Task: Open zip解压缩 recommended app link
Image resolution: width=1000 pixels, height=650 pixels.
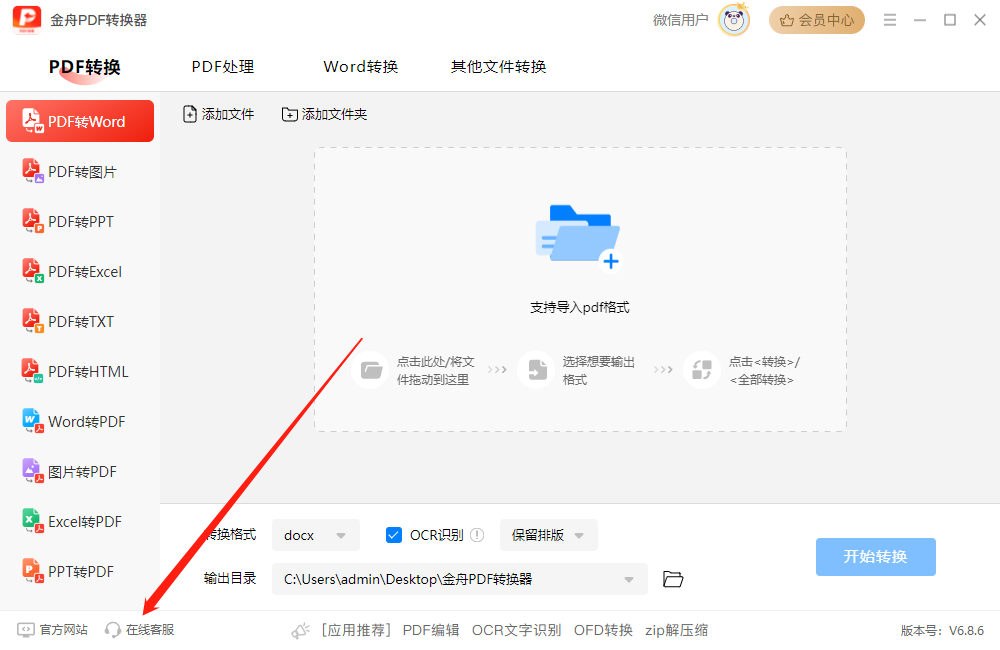Action: (676, 630)
